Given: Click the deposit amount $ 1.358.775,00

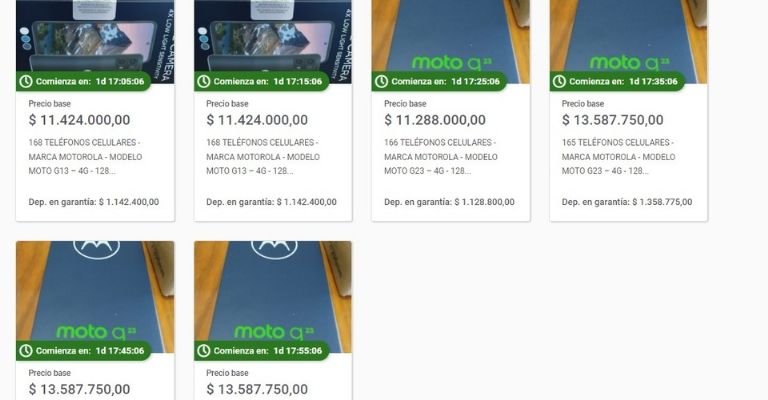Looking at the screenshot, I should [x=662, y=202].
